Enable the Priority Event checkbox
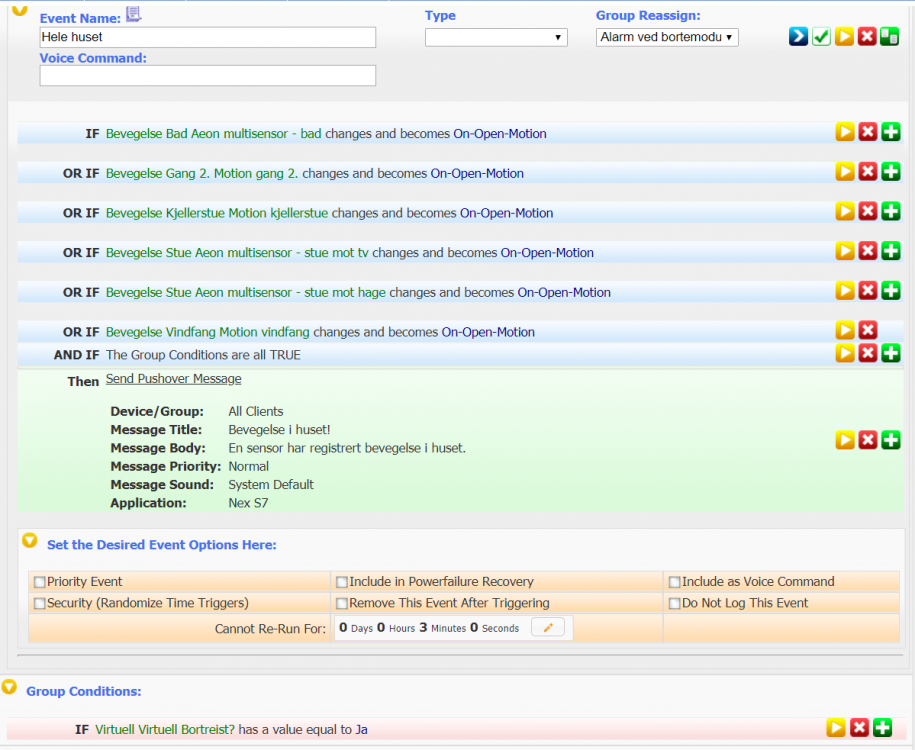 click(x=40, y=582)
